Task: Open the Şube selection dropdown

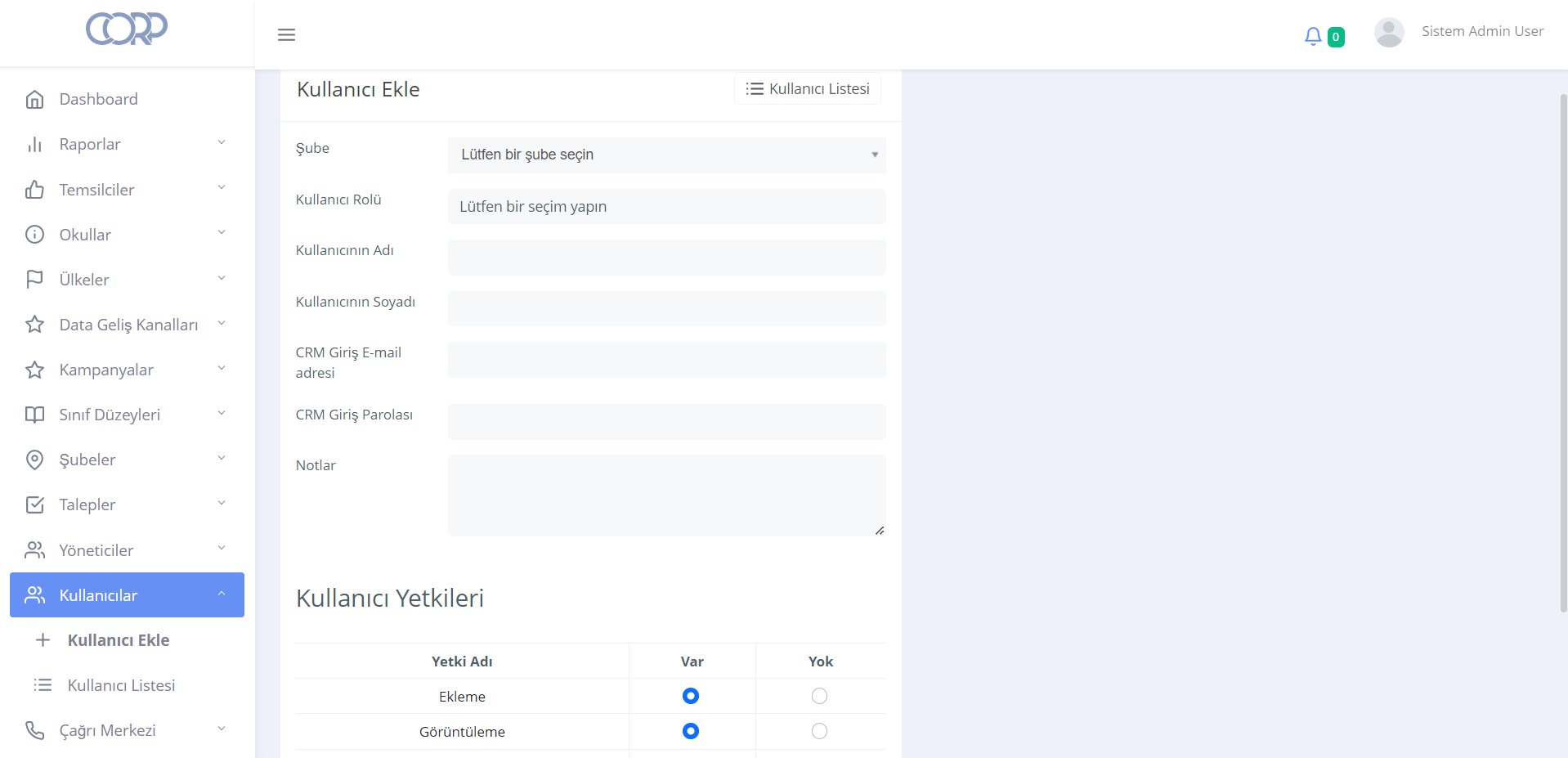Action: 666,155
